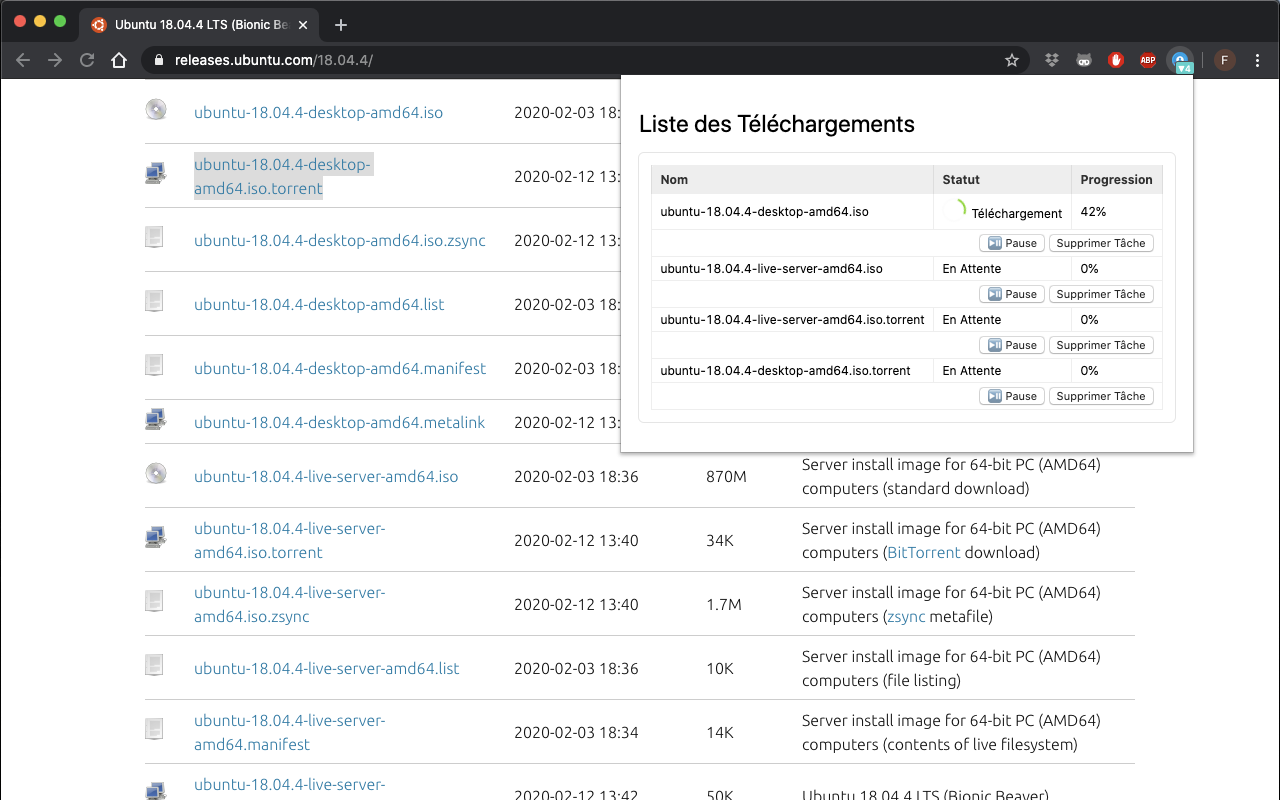Open a new tab with the plus button
This screenshot has width=1280, height=800.
point(341,25)
